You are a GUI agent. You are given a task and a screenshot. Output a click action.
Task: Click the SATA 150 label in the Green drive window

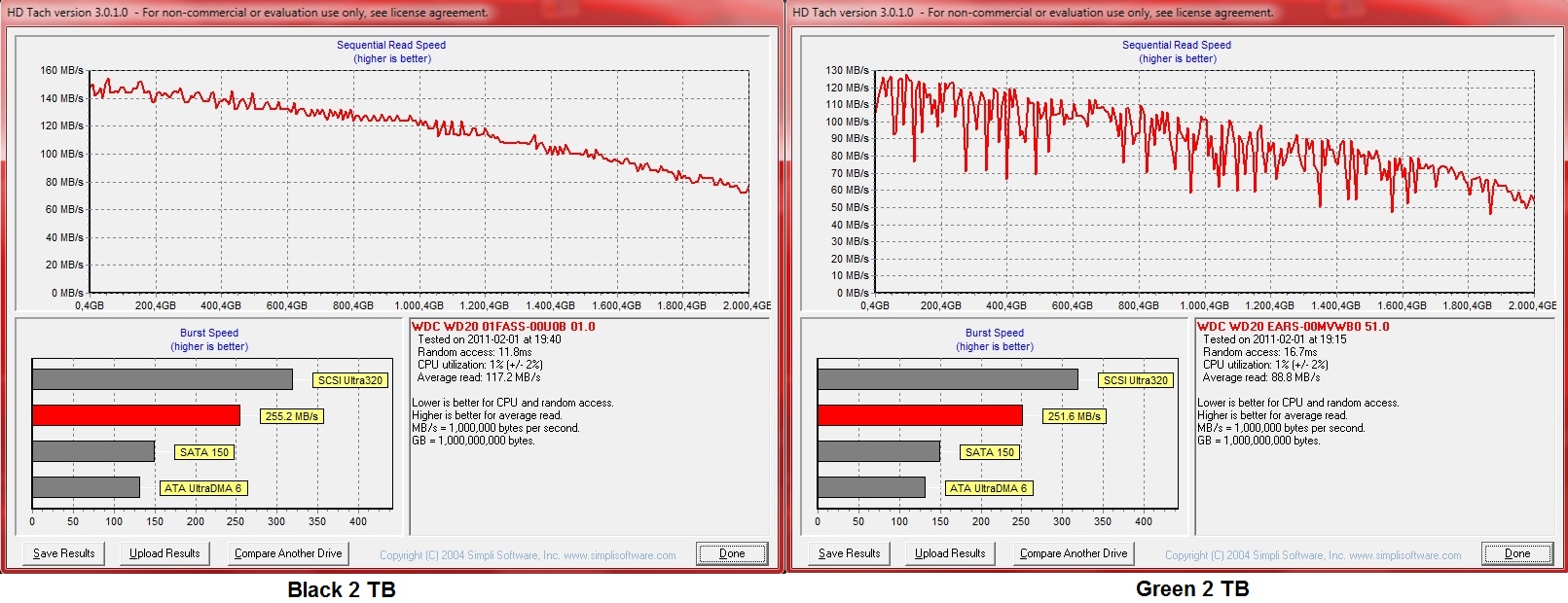tap(990, 452)
